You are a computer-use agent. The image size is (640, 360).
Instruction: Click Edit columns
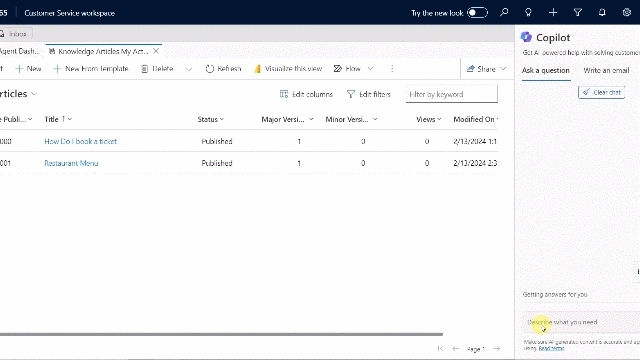tap(306, 94)
